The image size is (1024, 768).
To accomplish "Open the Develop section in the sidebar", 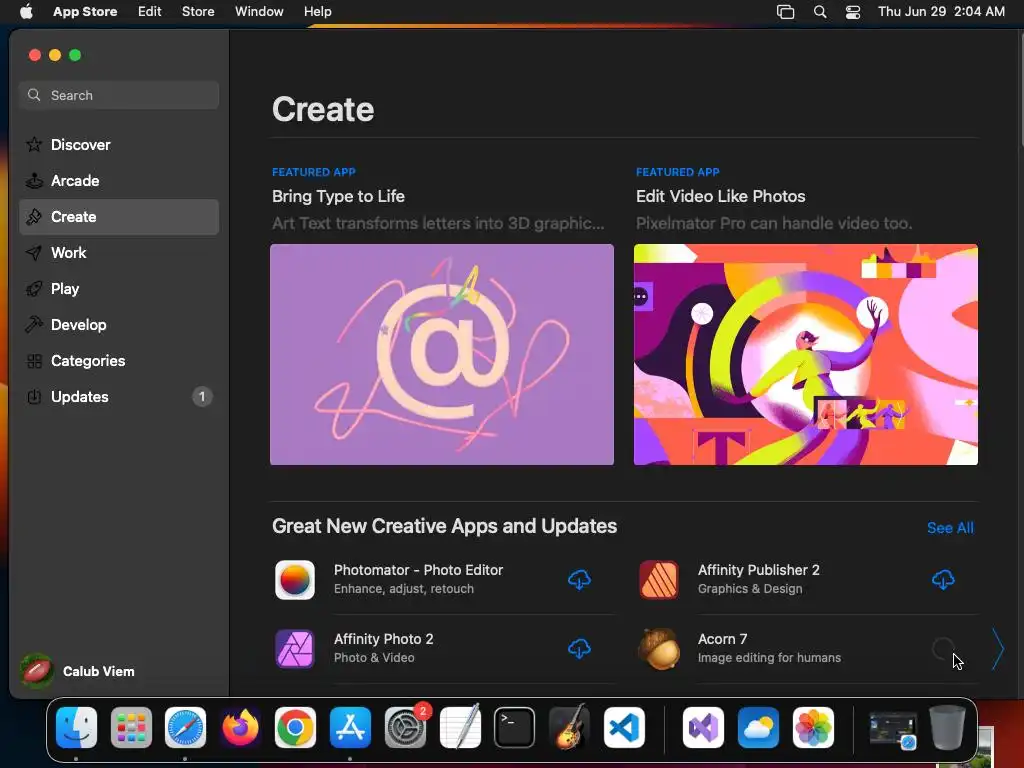I will click(x=119, y=325).
